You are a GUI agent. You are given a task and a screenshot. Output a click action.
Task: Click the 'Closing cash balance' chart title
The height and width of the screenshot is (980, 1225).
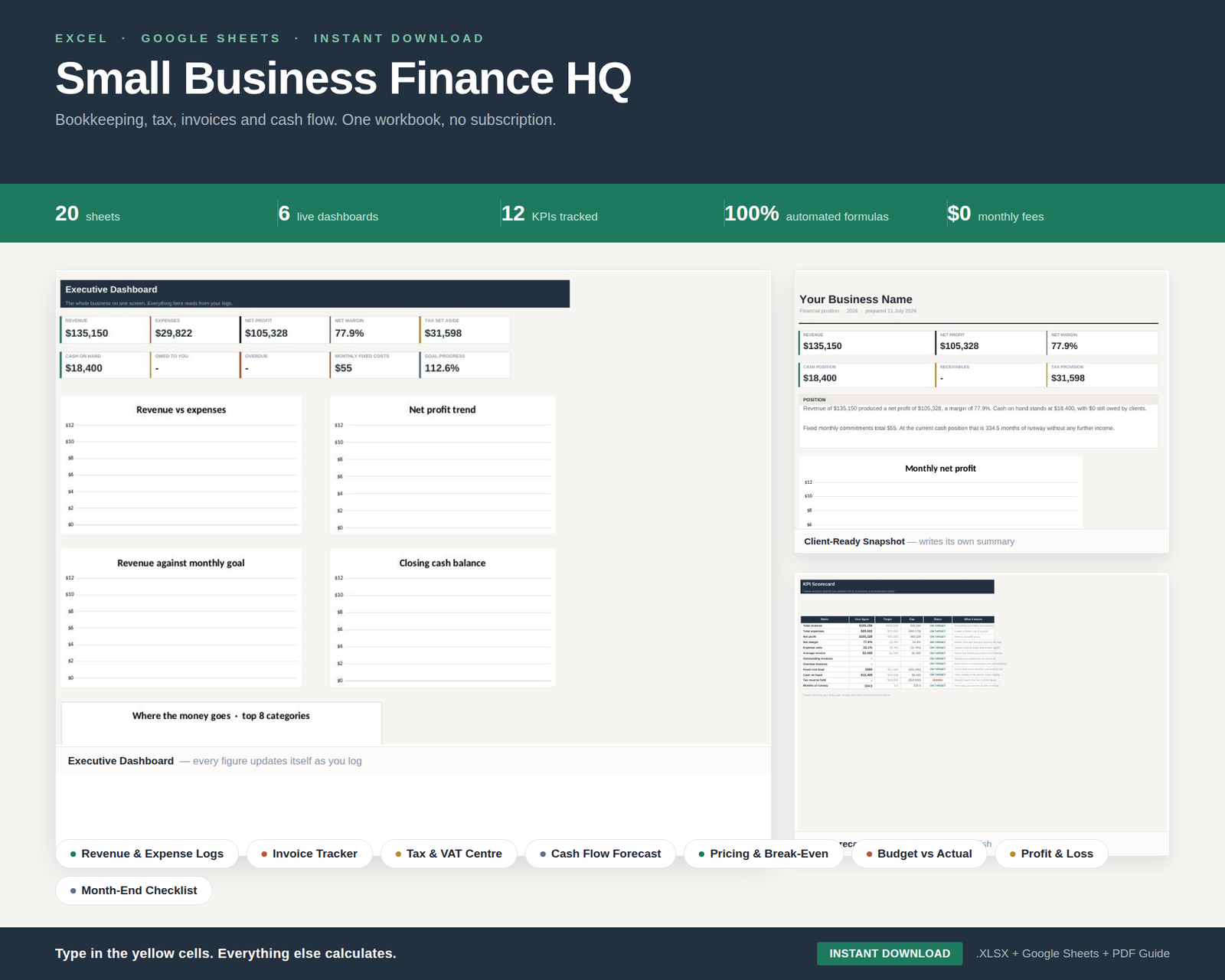443,563
